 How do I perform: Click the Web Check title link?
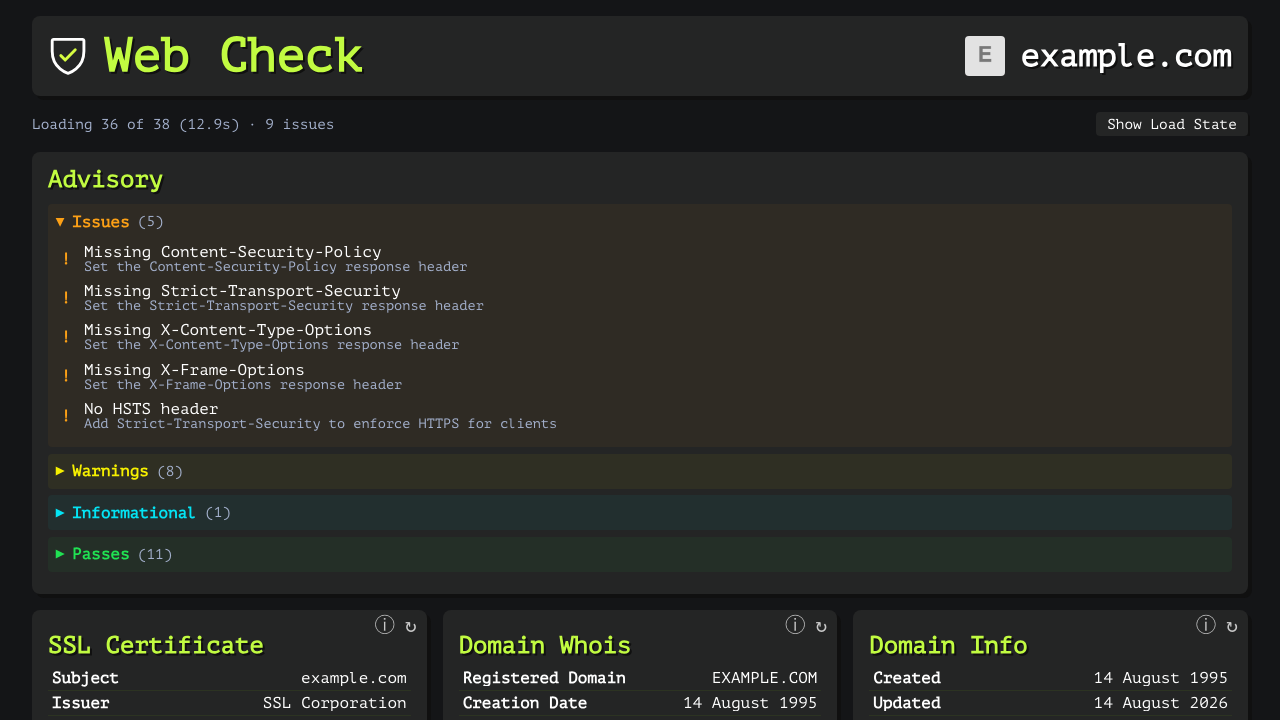point(233,56)
